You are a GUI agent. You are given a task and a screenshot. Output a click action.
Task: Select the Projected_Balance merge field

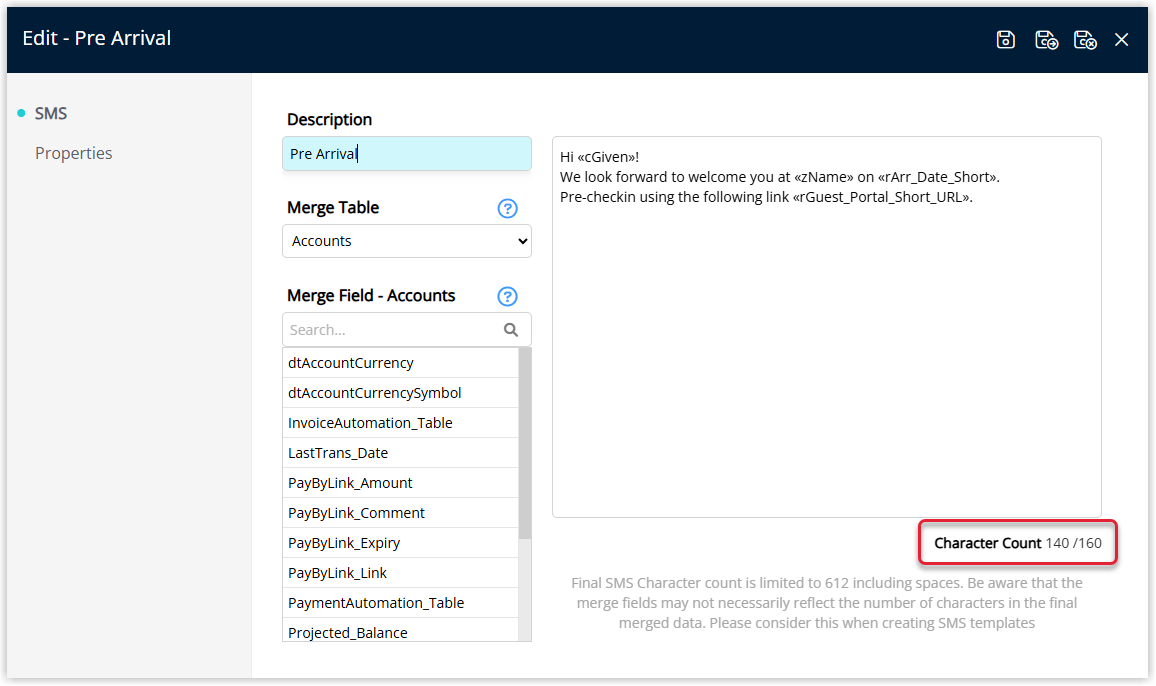[400, 631]
